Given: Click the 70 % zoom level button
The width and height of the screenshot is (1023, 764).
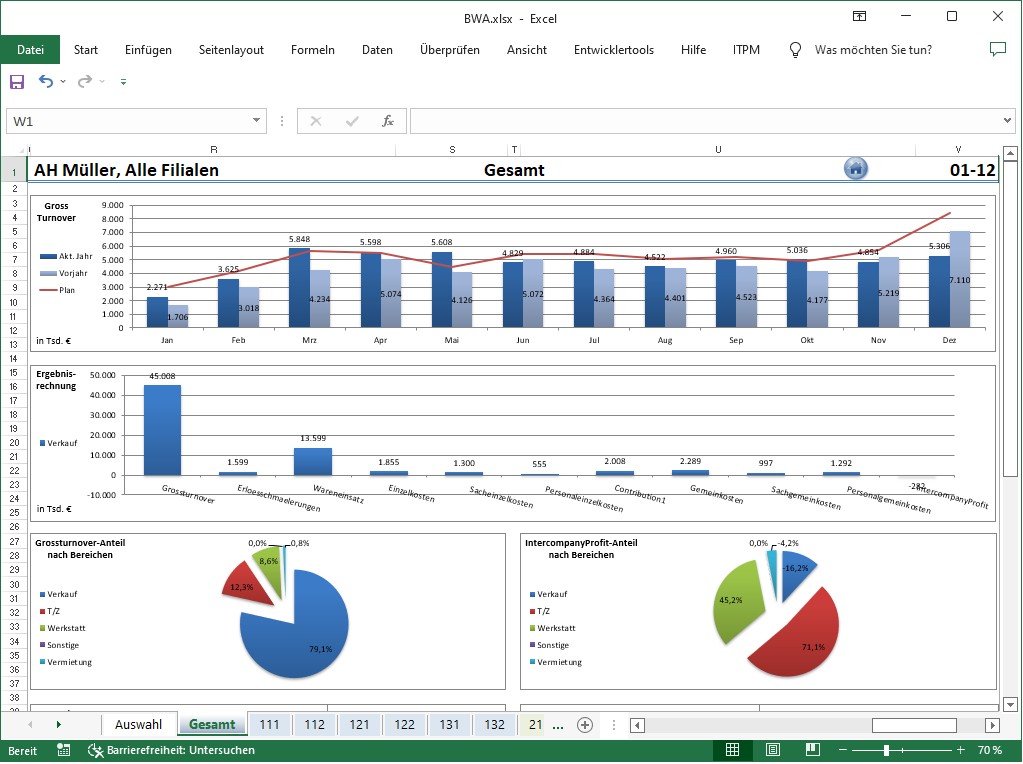Looking at the screenshot, I should pyautogui.click(x=989, y=750).
